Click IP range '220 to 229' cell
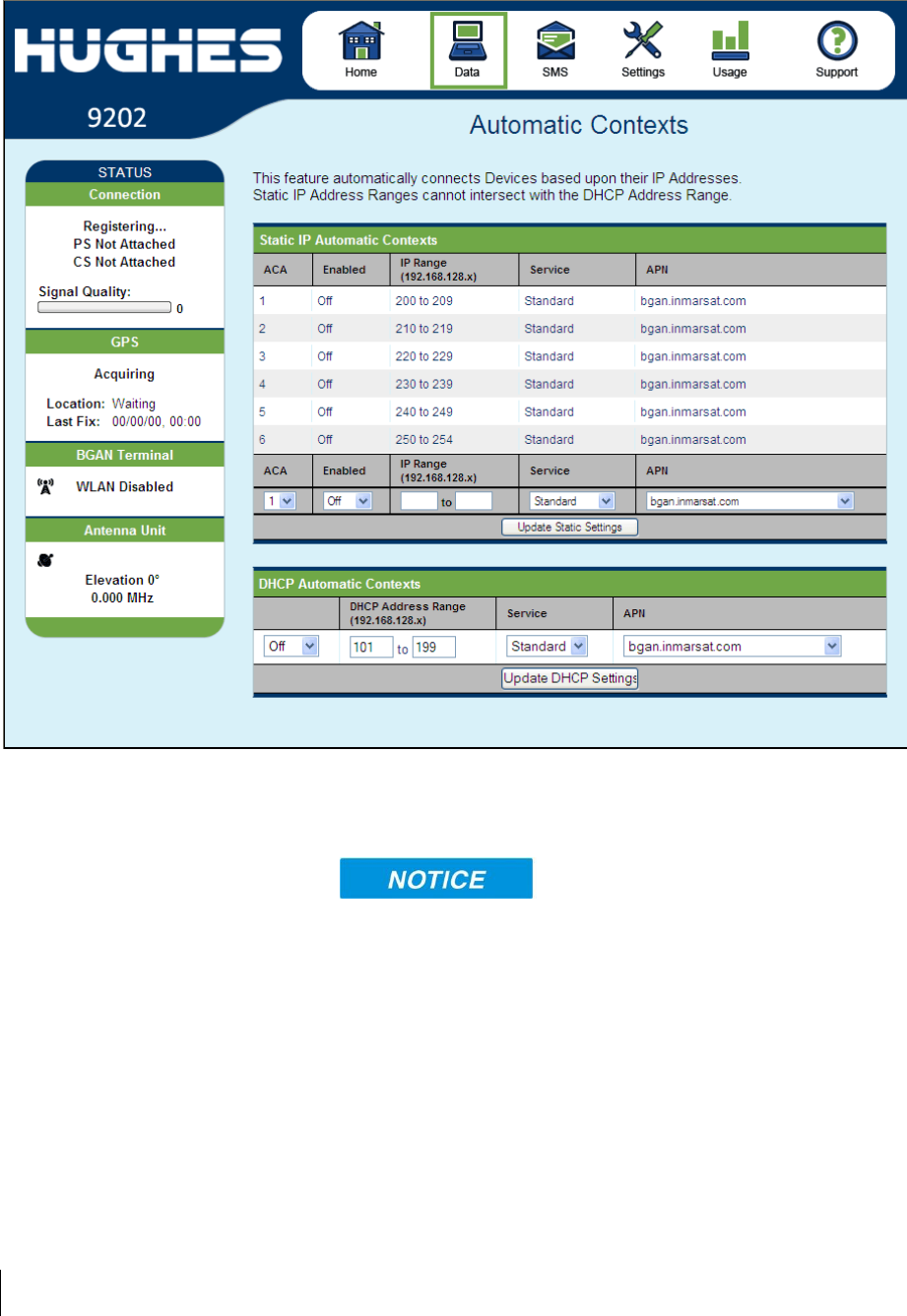Screen dimensions: 907x1316 pyautogui.click(x=423, y=356)
